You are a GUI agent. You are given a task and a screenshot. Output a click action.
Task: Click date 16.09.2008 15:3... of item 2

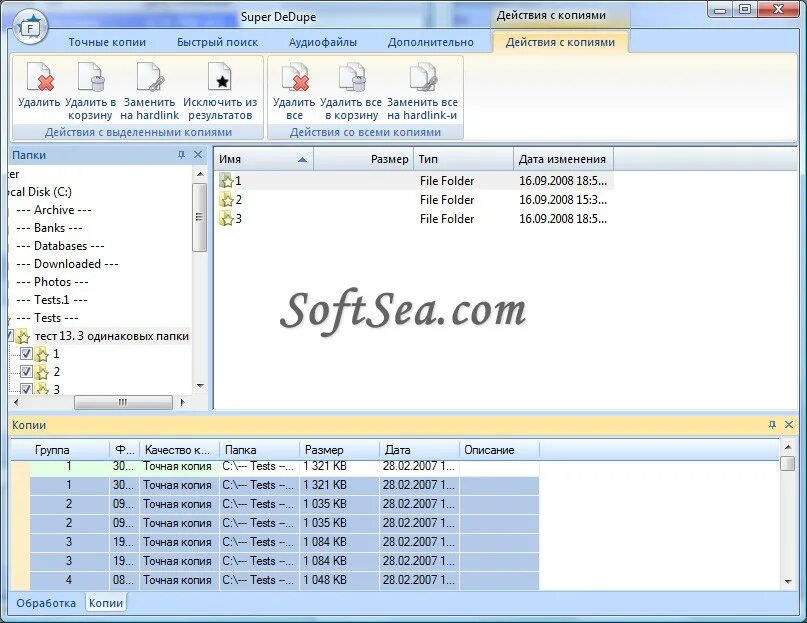click(563, 200)
